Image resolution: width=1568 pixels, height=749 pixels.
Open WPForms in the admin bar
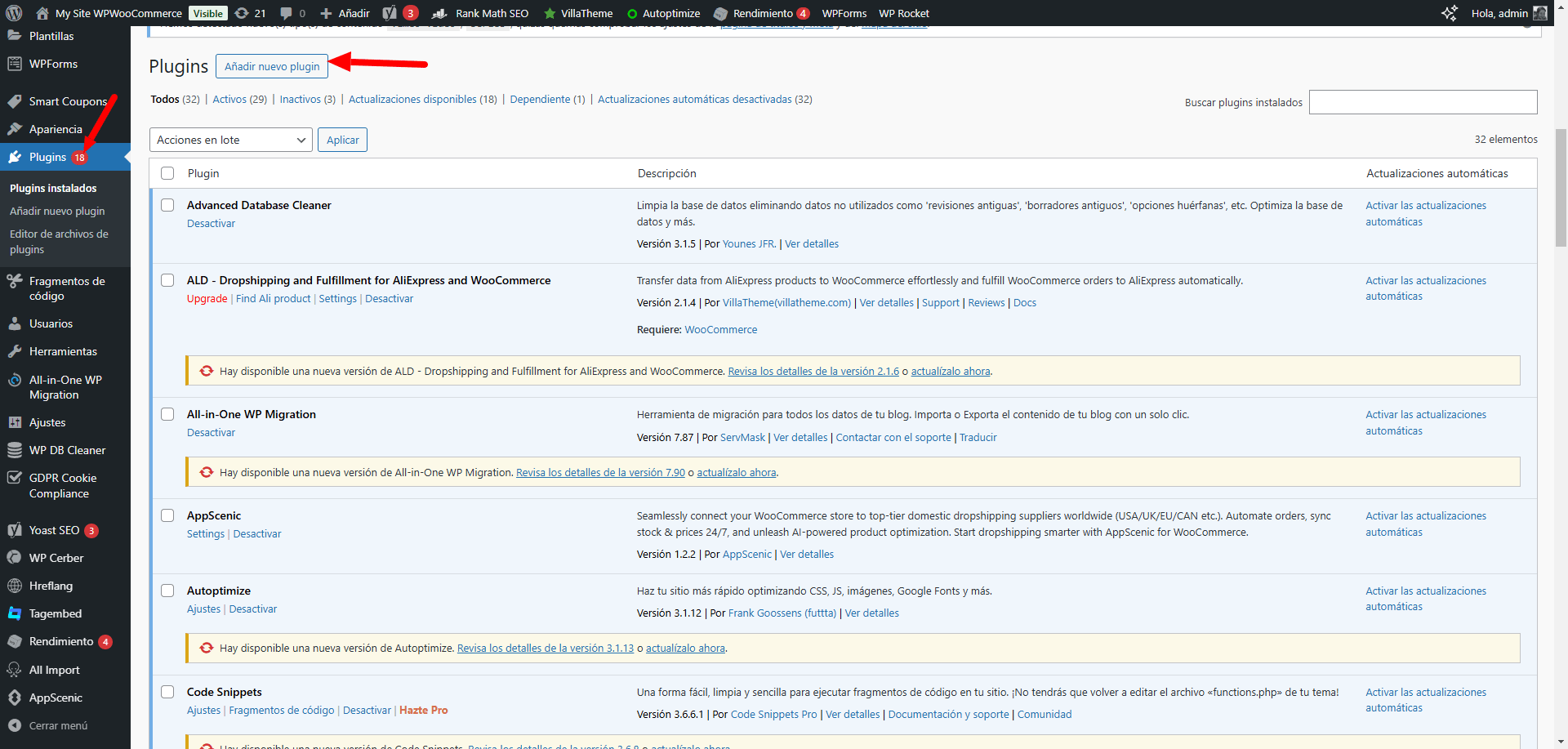844,13
